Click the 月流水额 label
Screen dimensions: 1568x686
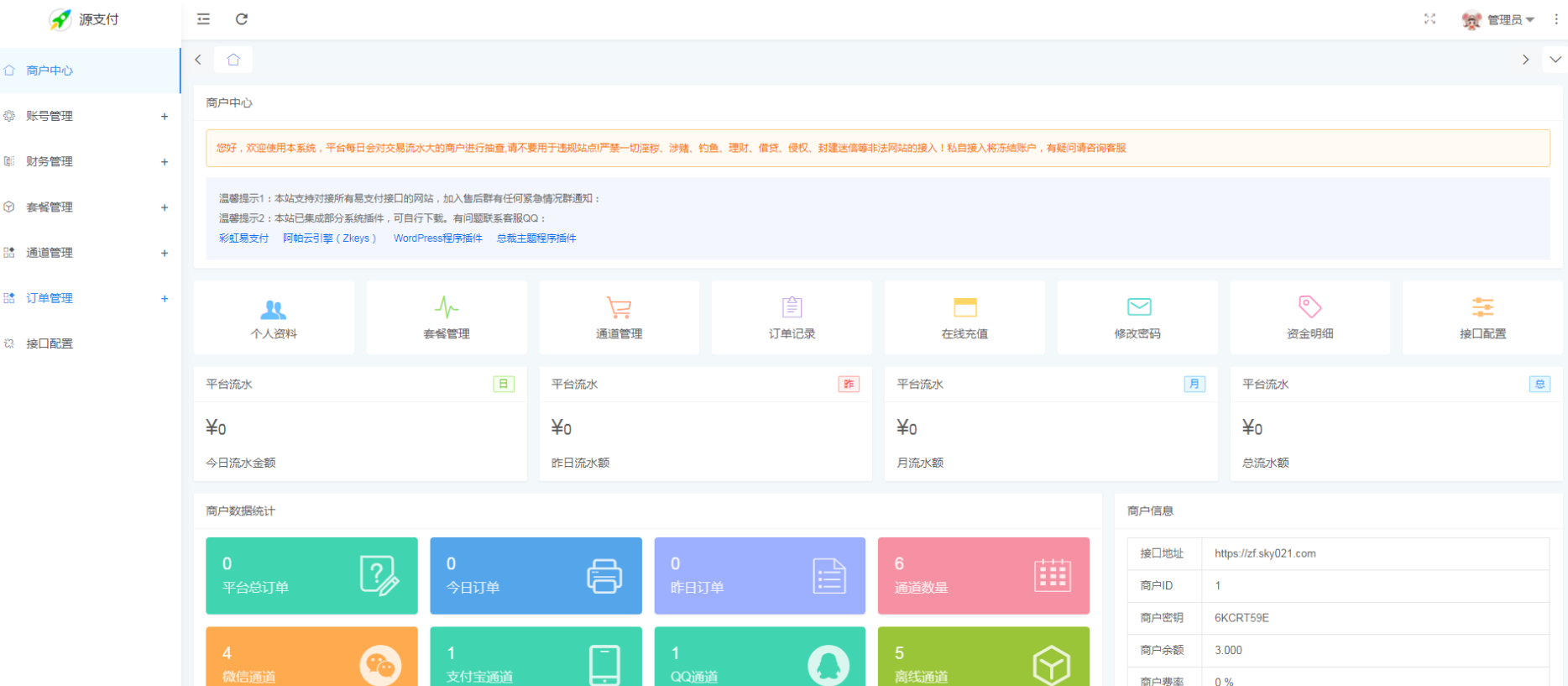click(920, 463)
